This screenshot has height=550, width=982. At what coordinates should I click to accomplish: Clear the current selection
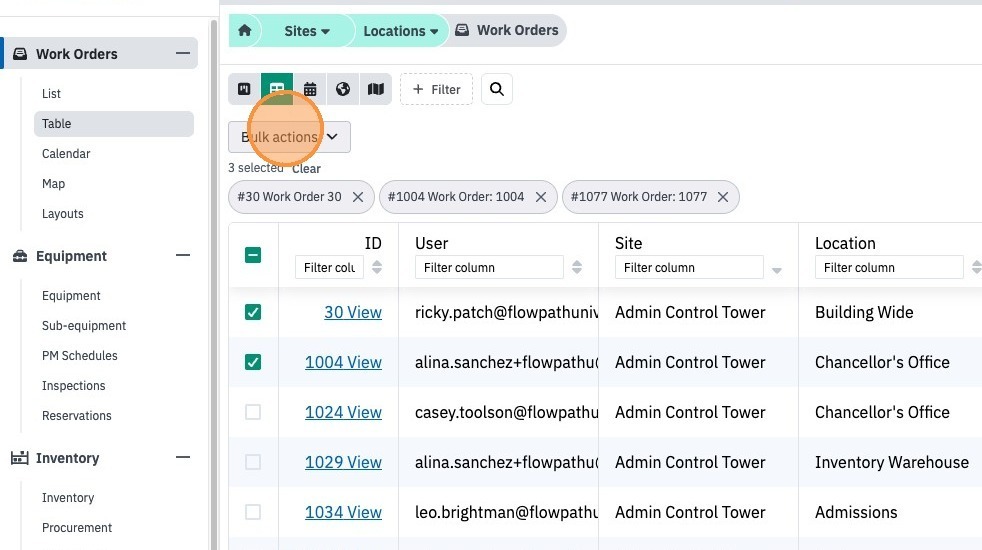point(306,169)
